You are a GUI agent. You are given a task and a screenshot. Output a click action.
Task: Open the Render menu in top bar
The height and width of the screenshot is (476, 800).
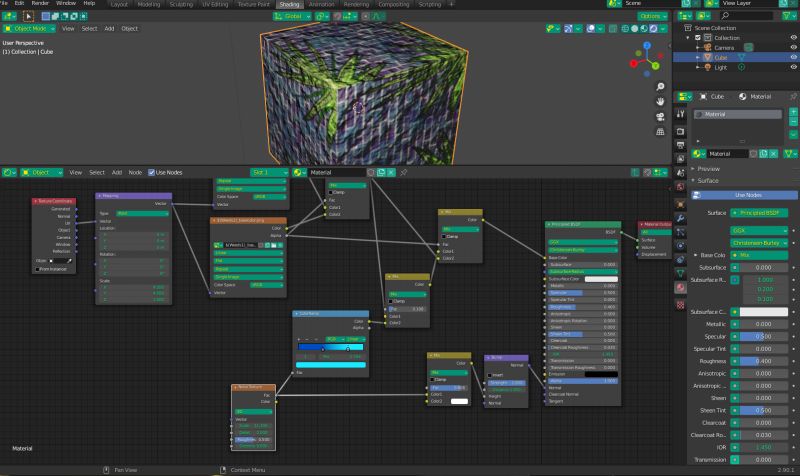point(40,3)
